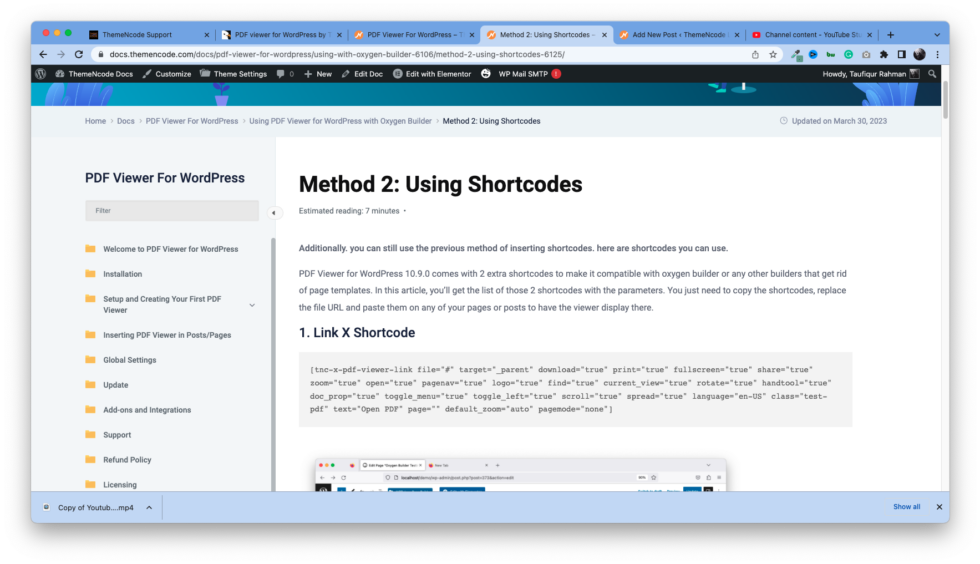Click the site info lock icon
This screenshot has height=564, width=980.
tap(100, 54)
